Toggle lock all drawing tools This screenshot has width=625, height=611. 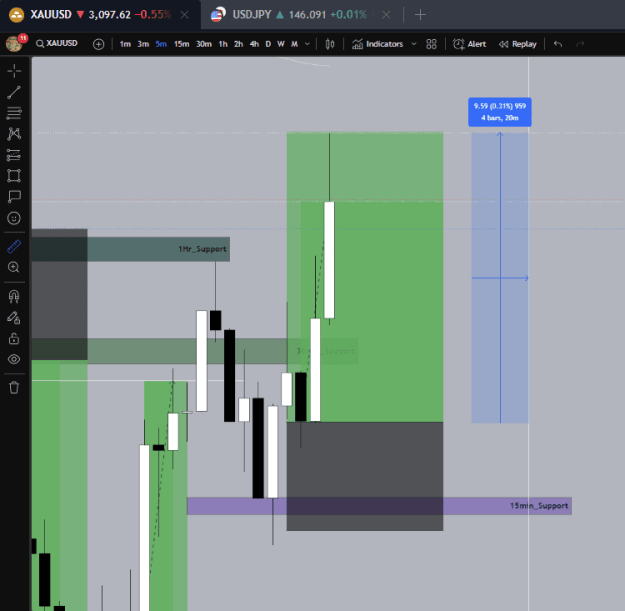click(x=14, y=338)
